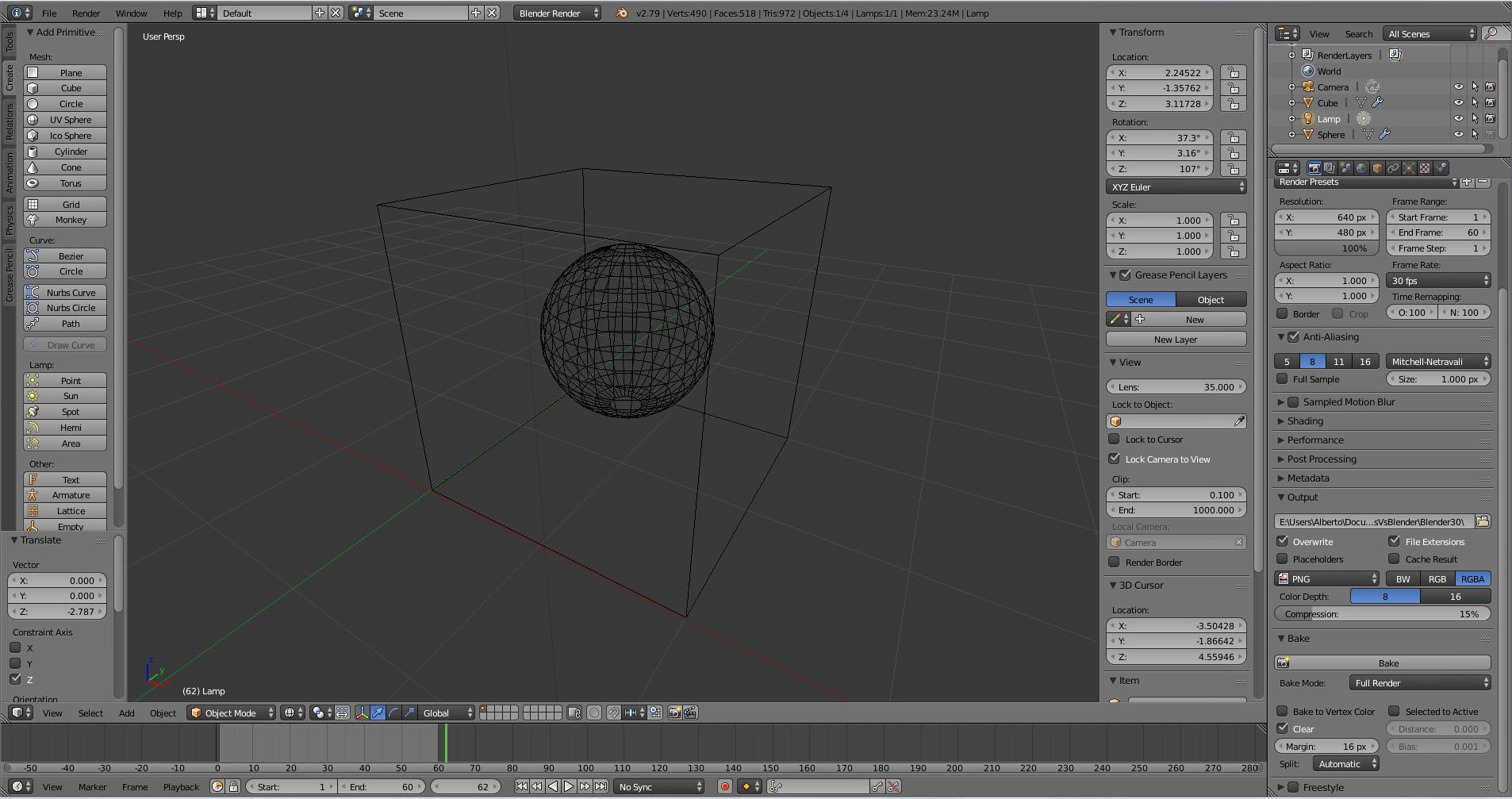Open the Data properties tab icon
Image resolution: width=1512 pixels, height=799 pixels.
pos(1409,168)
